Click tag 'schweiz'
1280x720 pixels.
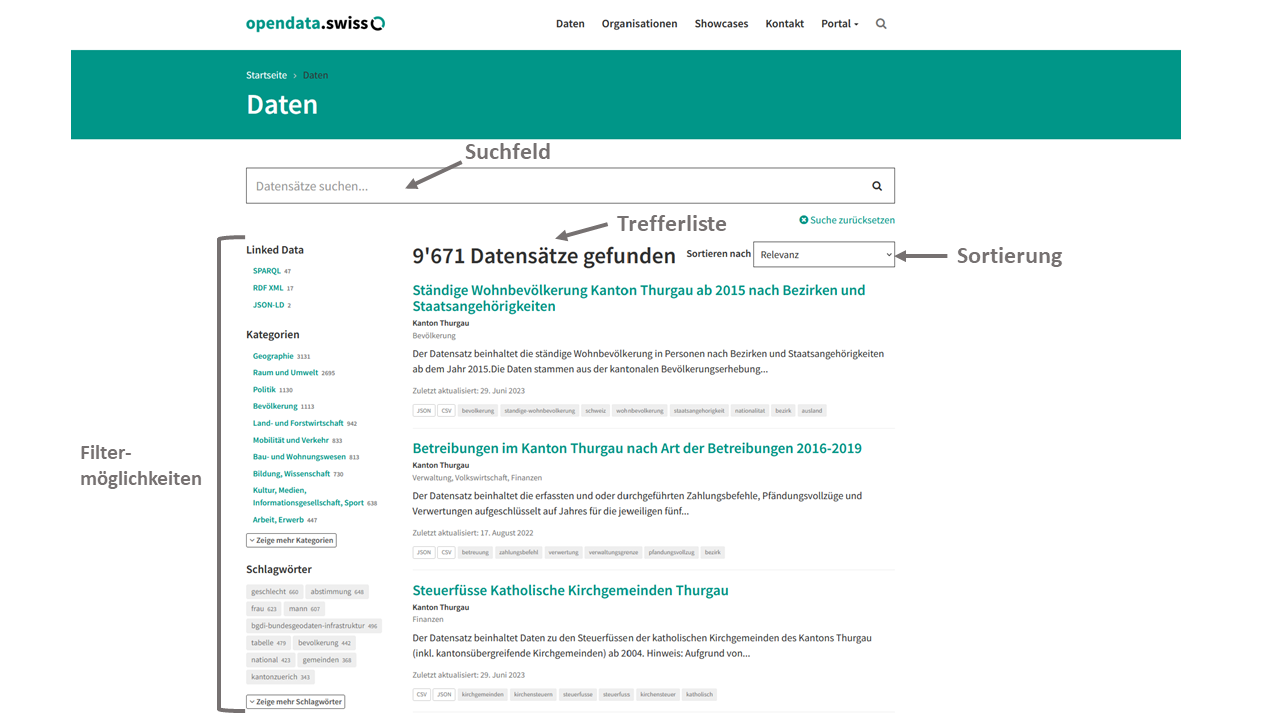(596, 411)
